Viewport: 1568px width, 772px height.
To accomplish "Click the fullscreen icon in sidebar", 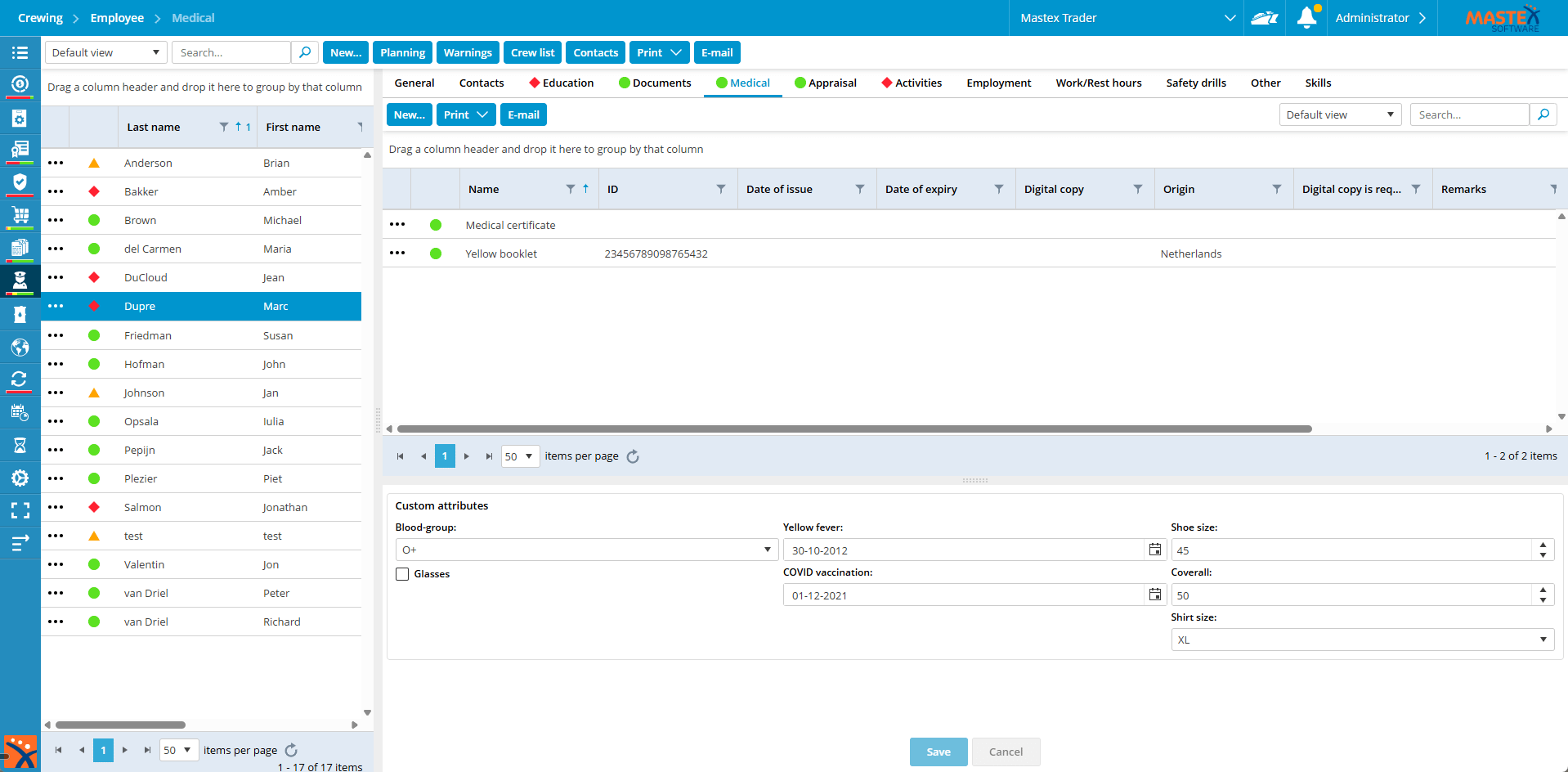I will click(20, 510).
